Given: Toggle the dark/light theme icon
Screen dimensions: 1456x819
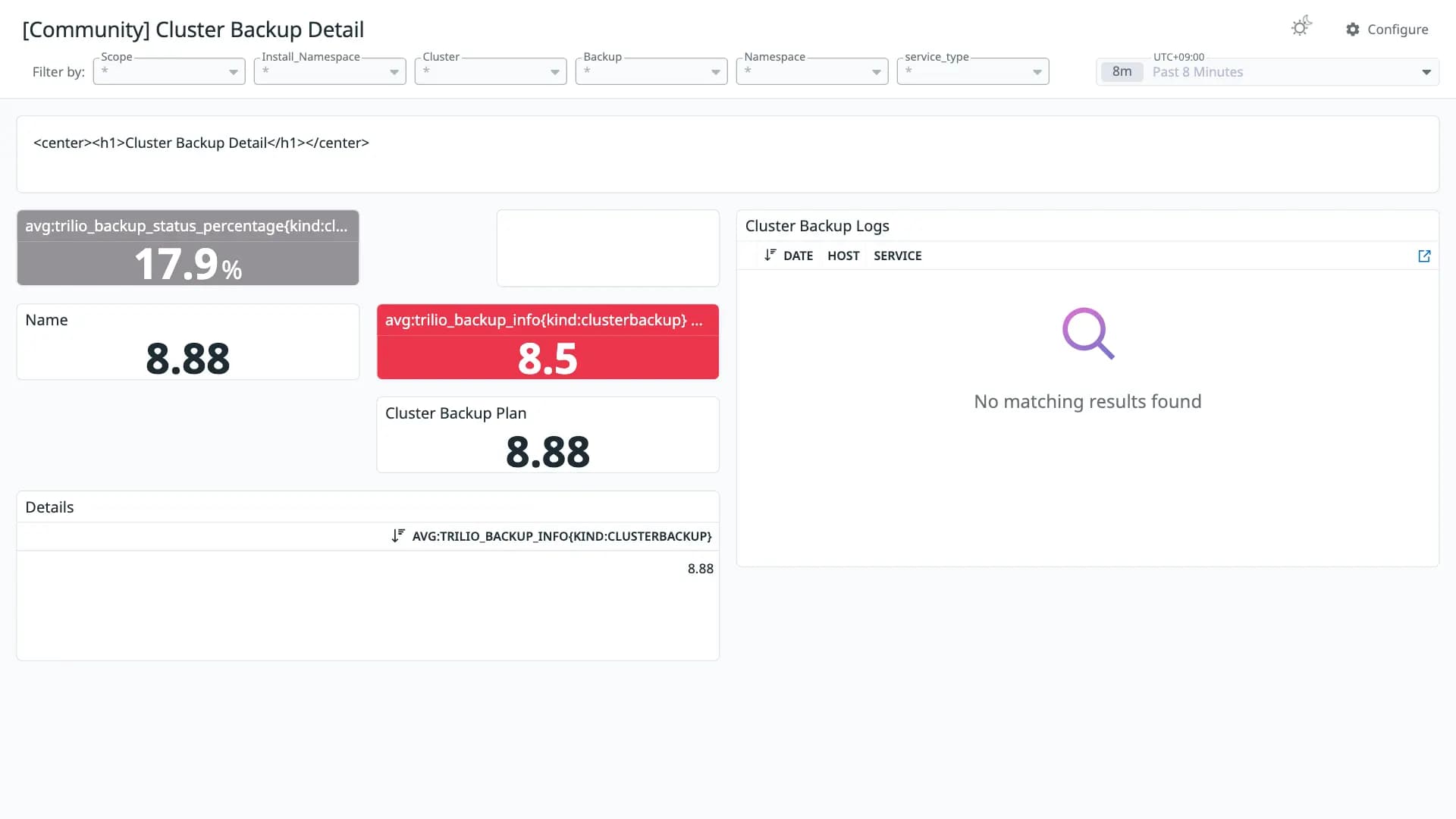Looking at the screenshot, I should 1301,27.
